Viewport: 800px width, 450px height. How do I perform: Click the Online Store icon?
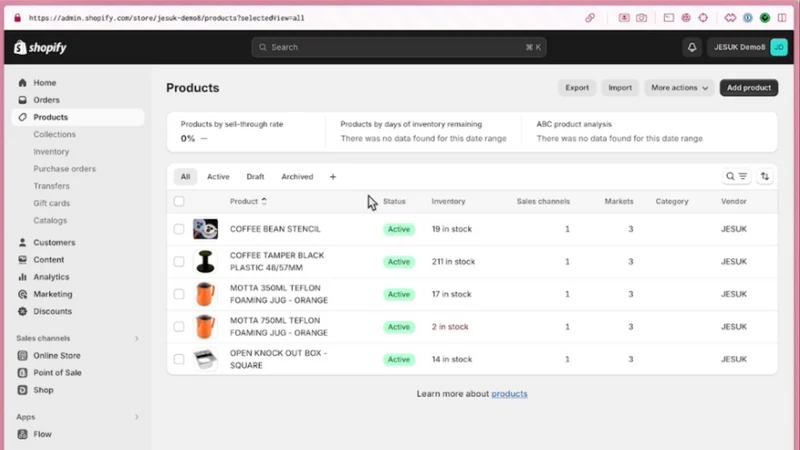coord(22,356)
